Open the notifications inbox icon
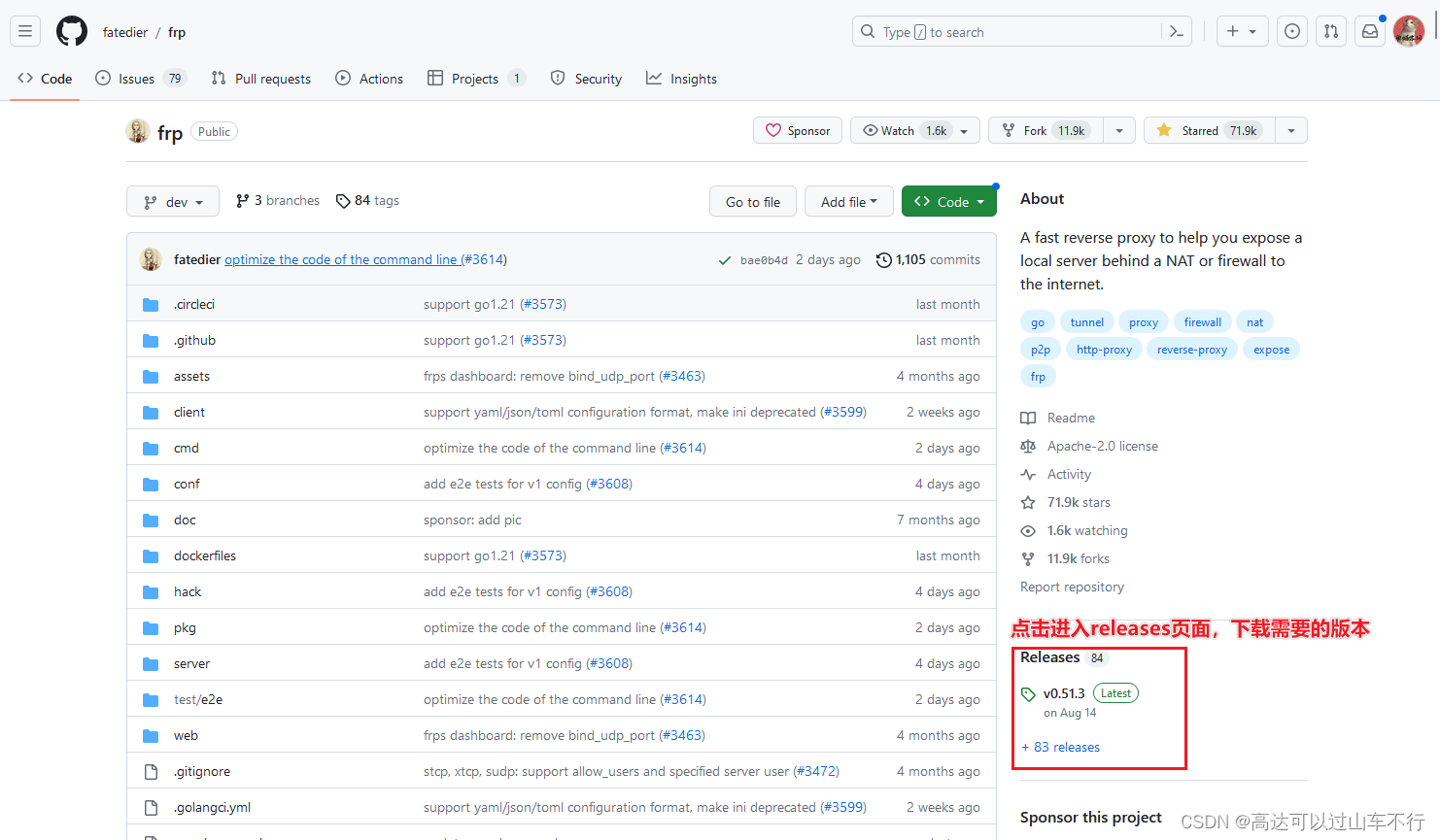1440x840 pixels. 1370,31
